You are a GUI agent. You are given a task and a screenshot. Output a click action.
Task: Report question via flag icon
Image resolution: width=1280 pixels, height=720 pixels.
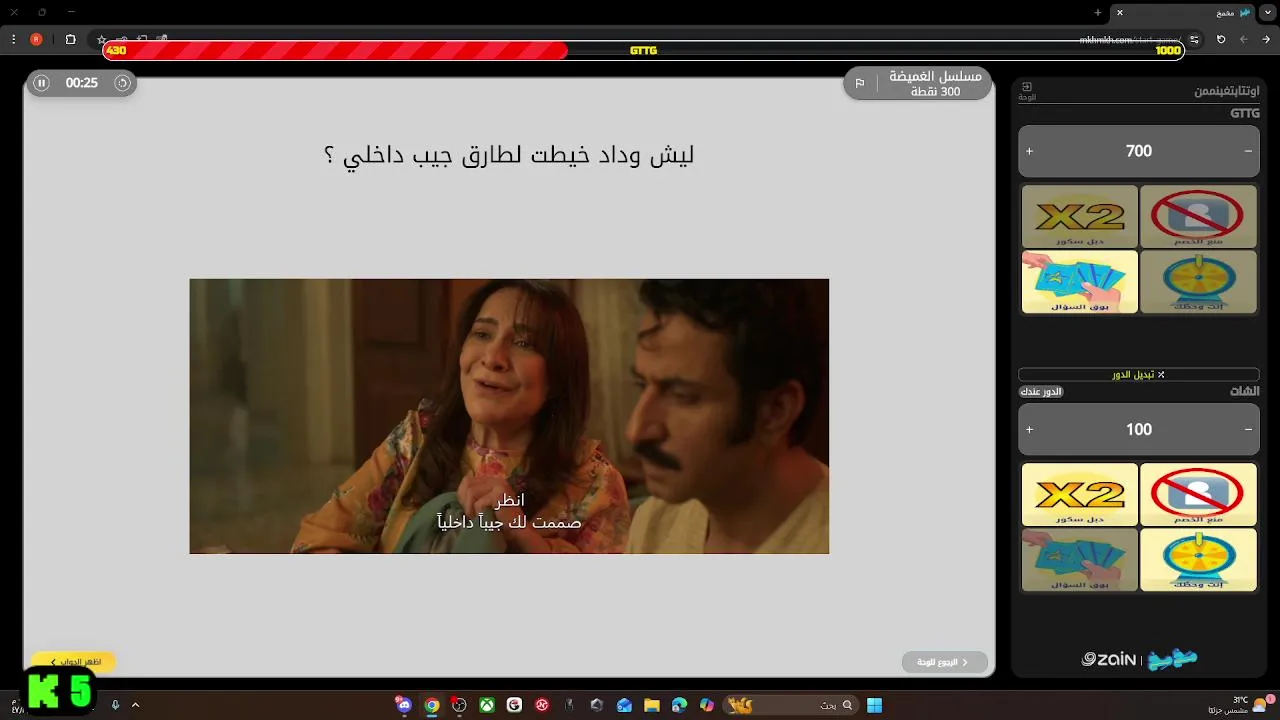(x=860, y=84)
